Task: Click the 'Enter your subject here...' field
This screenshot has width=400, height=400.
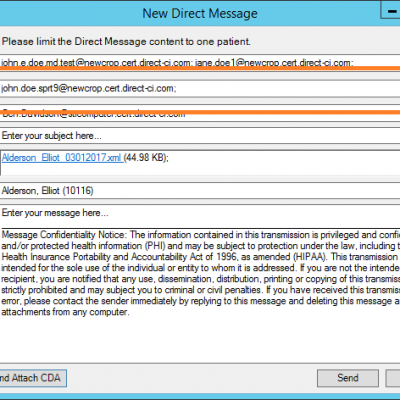Action: [x=200, y=136]
